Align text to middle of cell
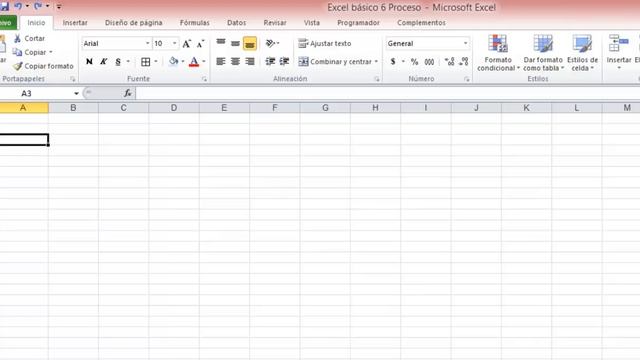This screenshot has width=640, height=360. tap(236, 43)
